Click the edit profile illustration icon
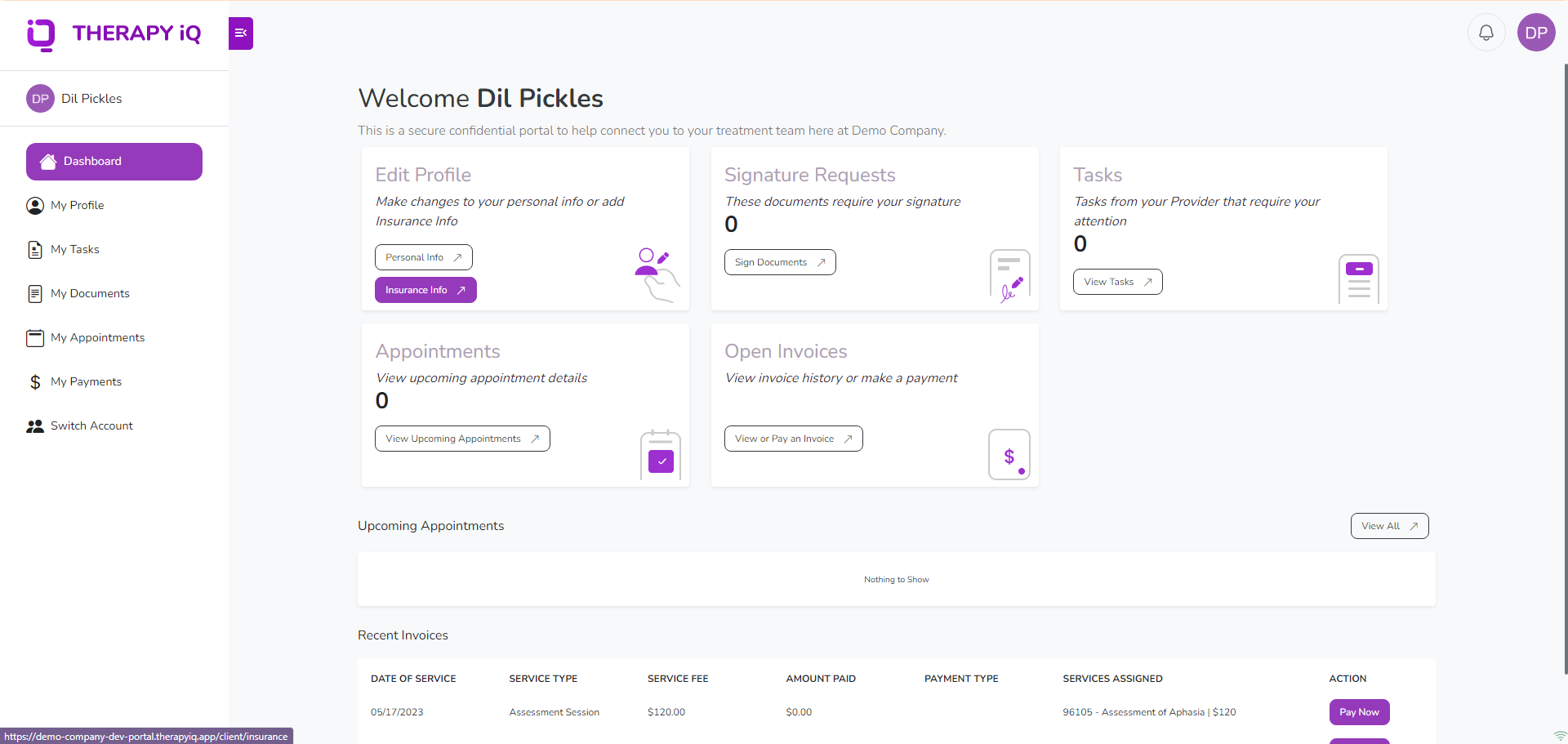The width and height of the screenshot is (1568, 744). coord(657,274)
